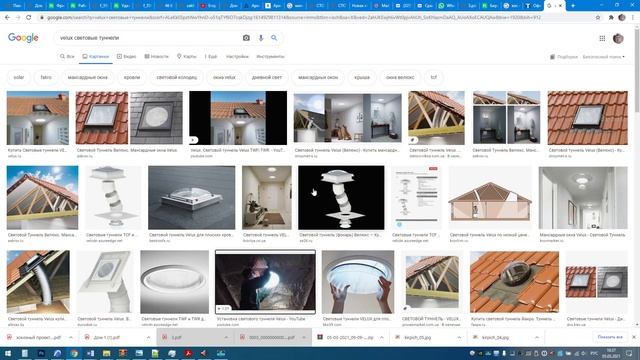This screenshot has width=640, height=360.
Task: Select the tcf filter chip
Action: (x=434, y=77)
